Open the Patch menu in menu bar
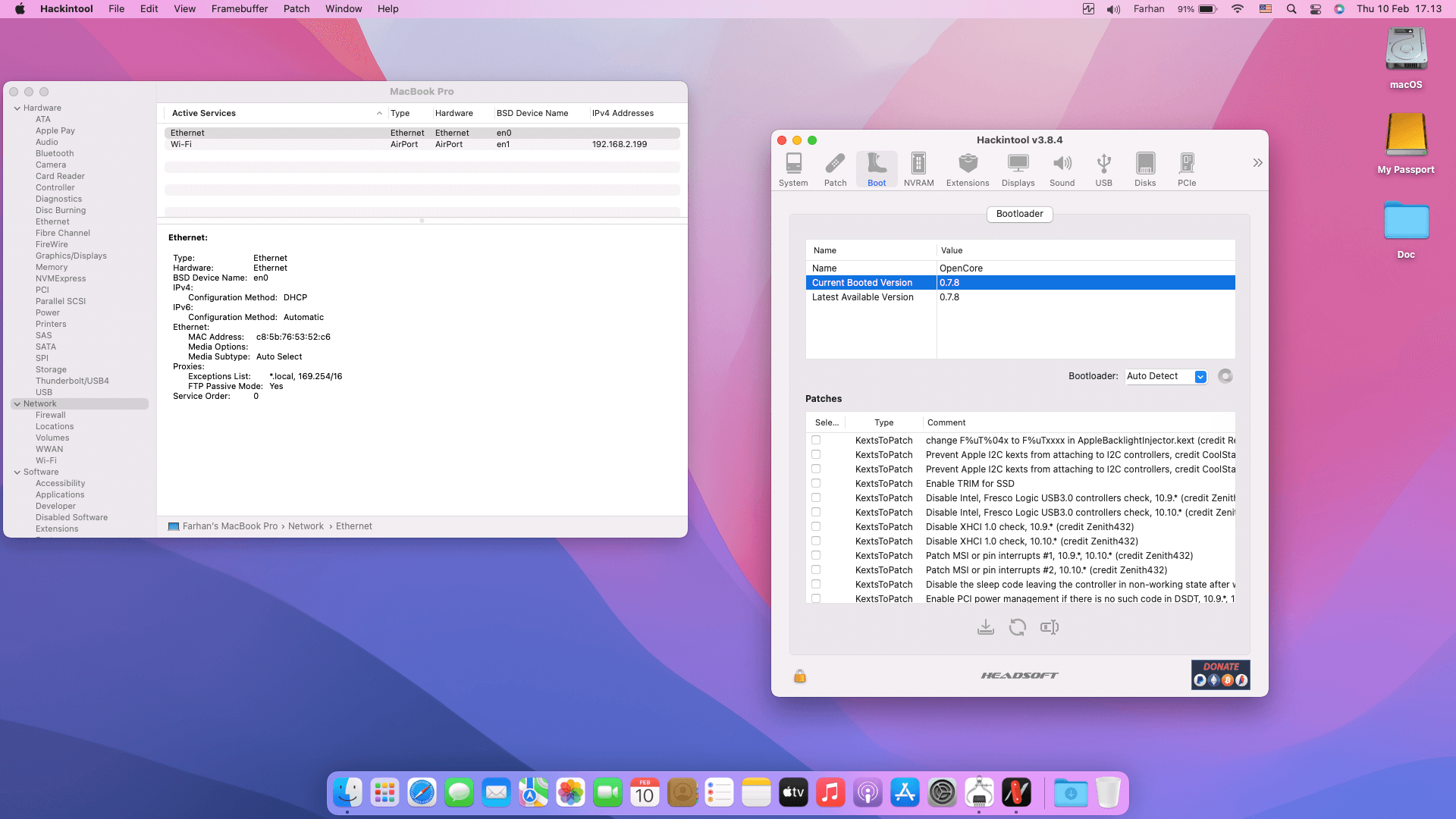1456x819 pixels. 297,9
